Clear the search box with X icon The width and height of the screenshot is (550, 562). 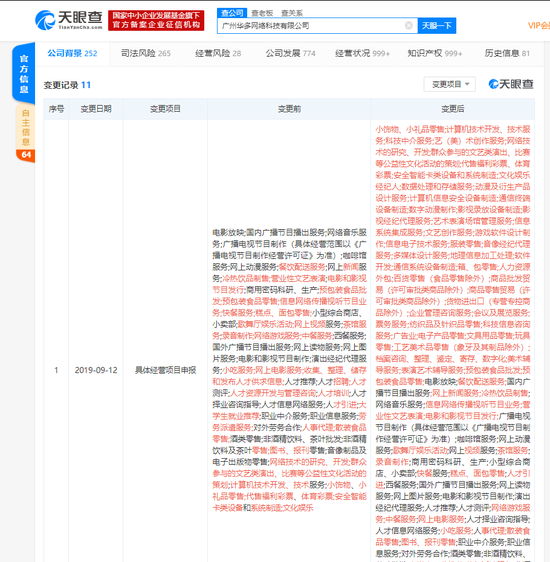coord(408,25)
